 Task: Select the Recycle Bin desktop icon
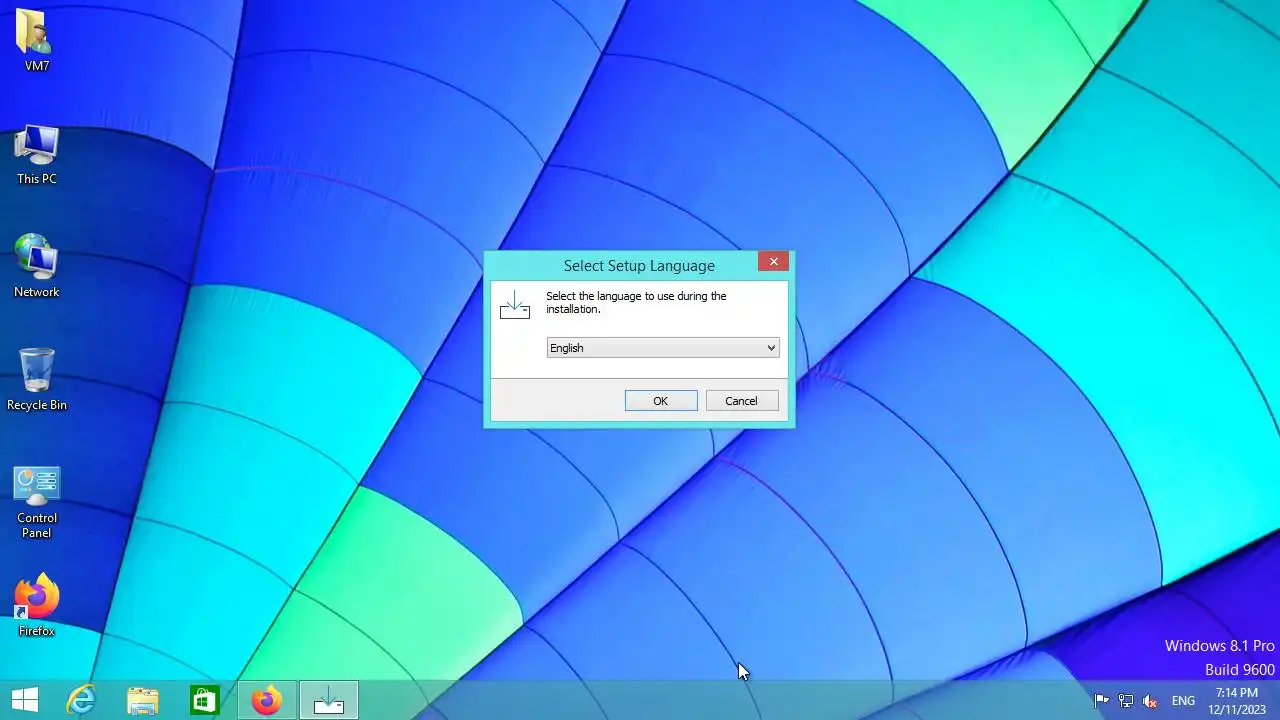pyautogui.click(x=37, y=380)
